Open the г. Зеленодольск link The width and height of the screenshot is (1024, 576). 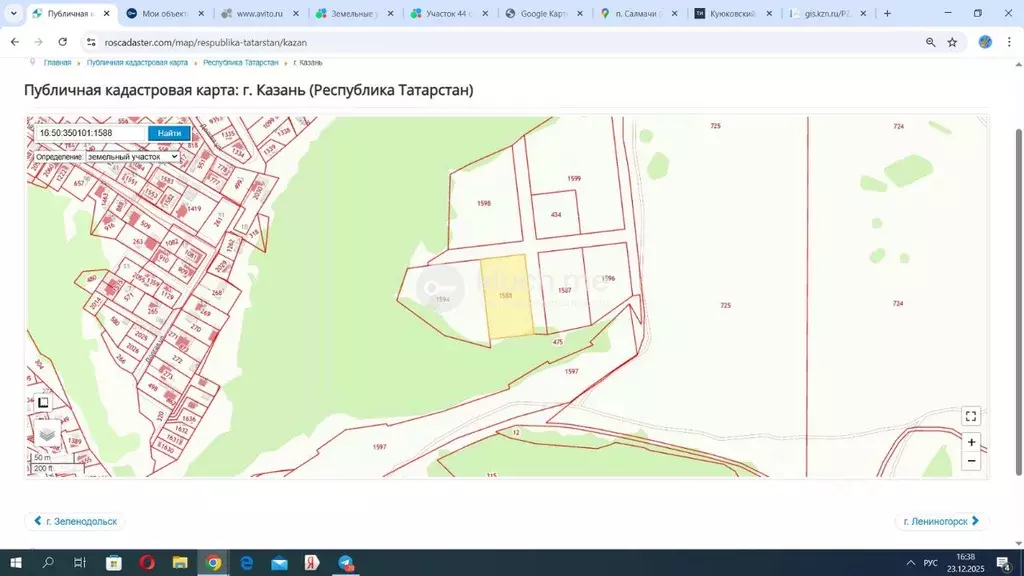coord(75,521)
